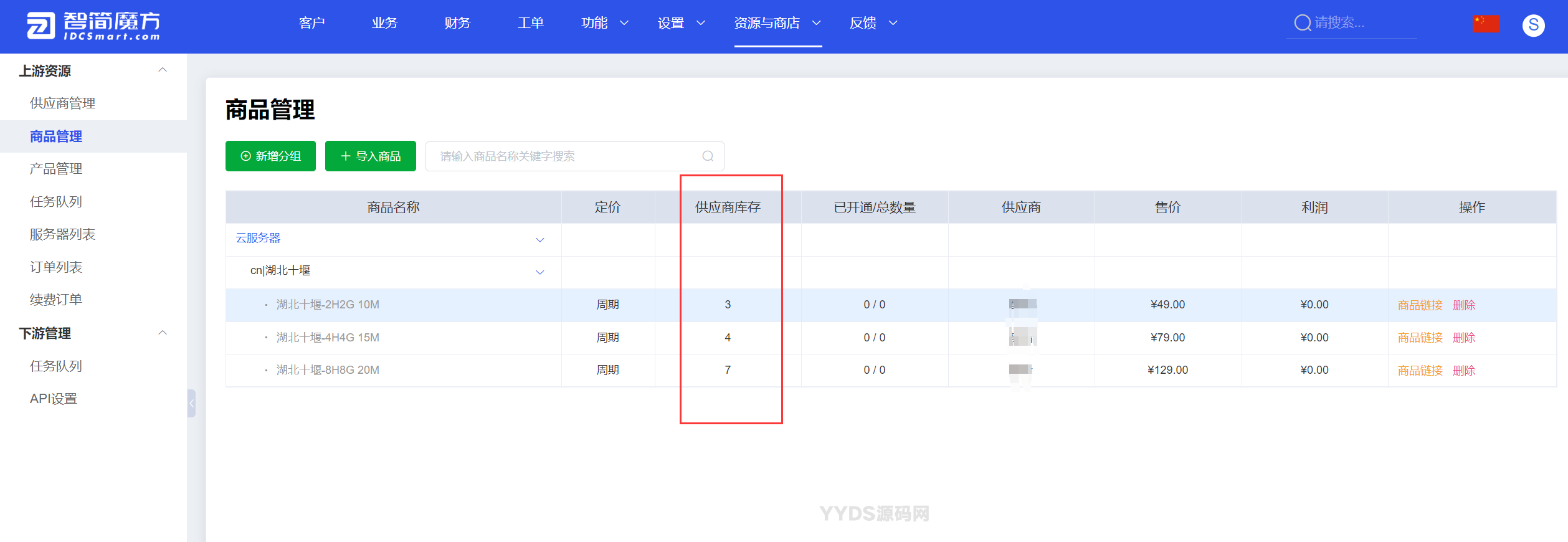Collapse the 云服务器 group row chevron
Screen dimensions: 1568x542
[x=540, y=239]
